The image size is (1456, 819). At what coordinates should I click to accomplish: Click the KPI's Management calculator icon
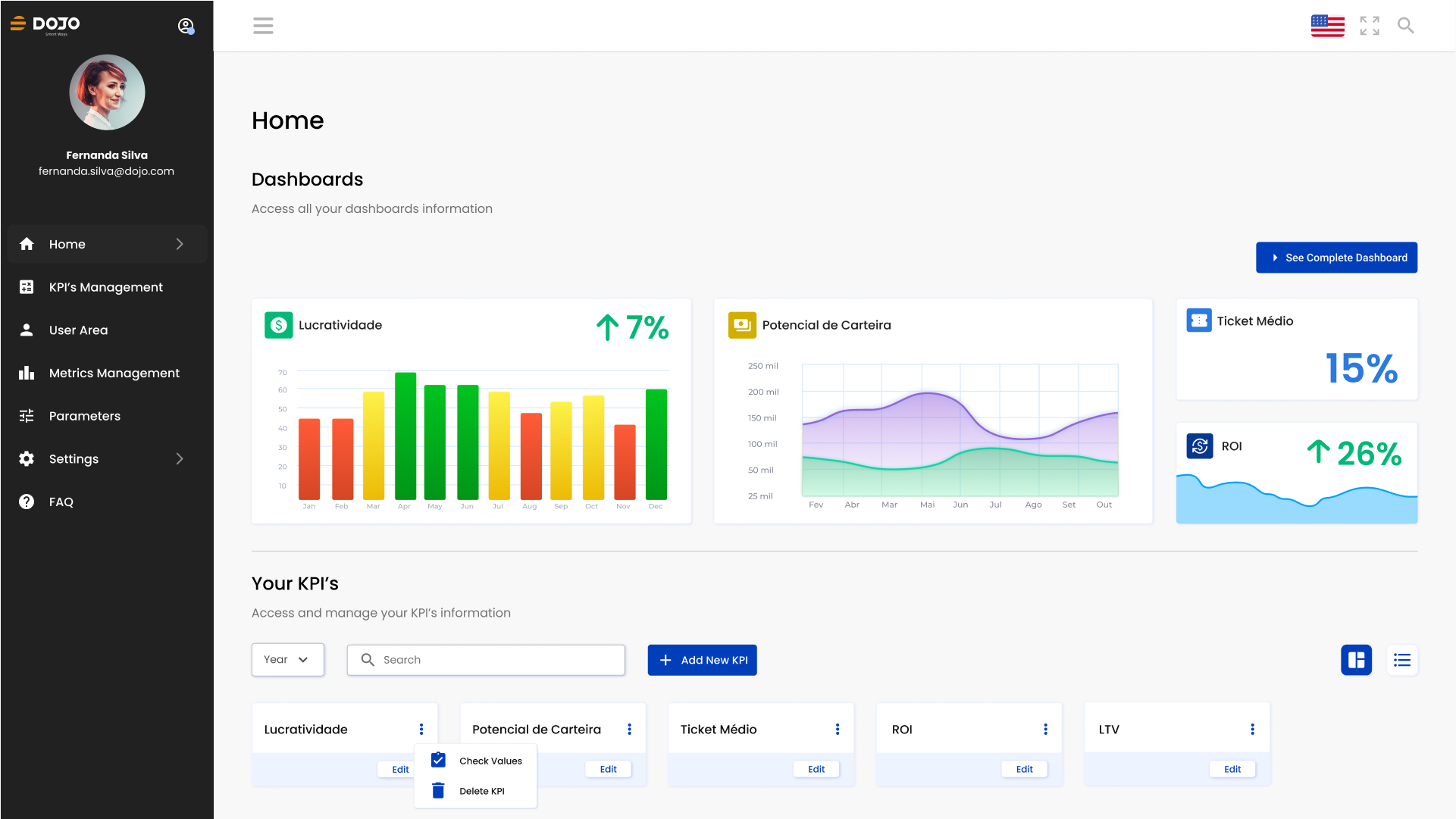pos(27,287)
